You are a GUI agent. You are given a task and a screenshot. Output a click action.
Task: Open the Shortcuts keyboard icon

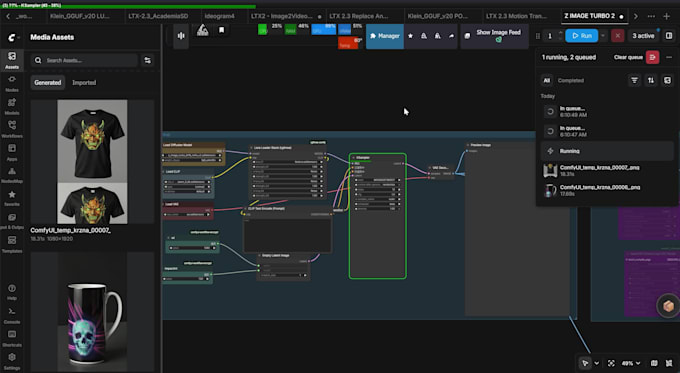click(12, 338)
